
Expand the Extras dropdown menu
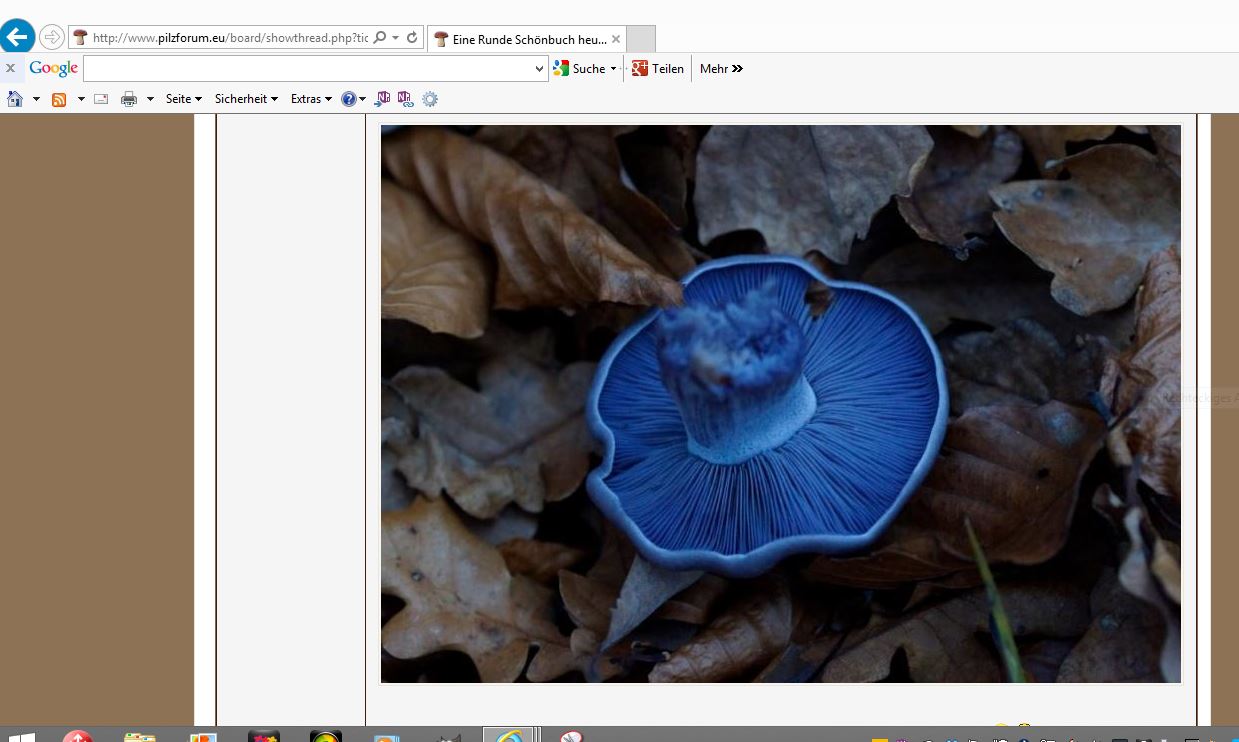point(311,99)
